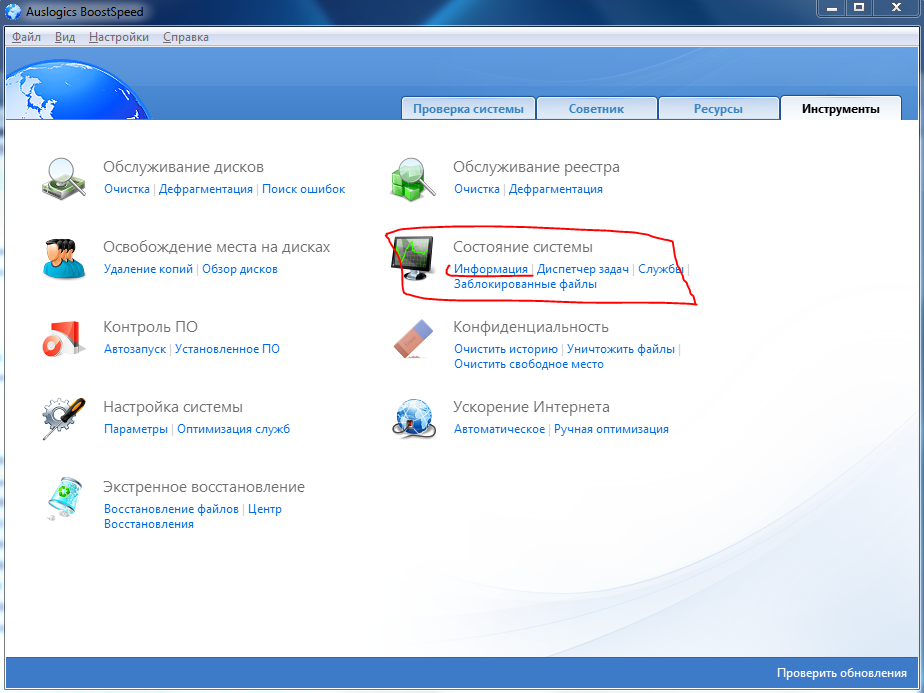
Task: Click the Privacy eraser icon
Action: point(413,338)
